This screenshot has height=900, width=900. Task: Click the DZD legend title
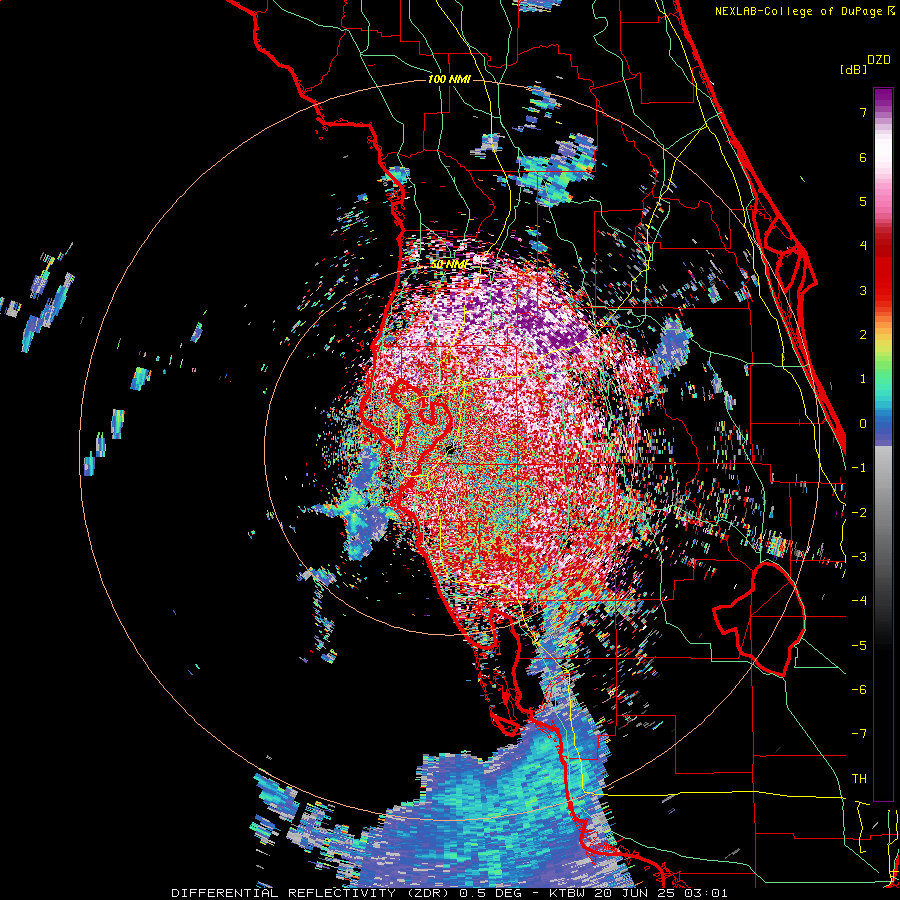(x=879, y=60)
